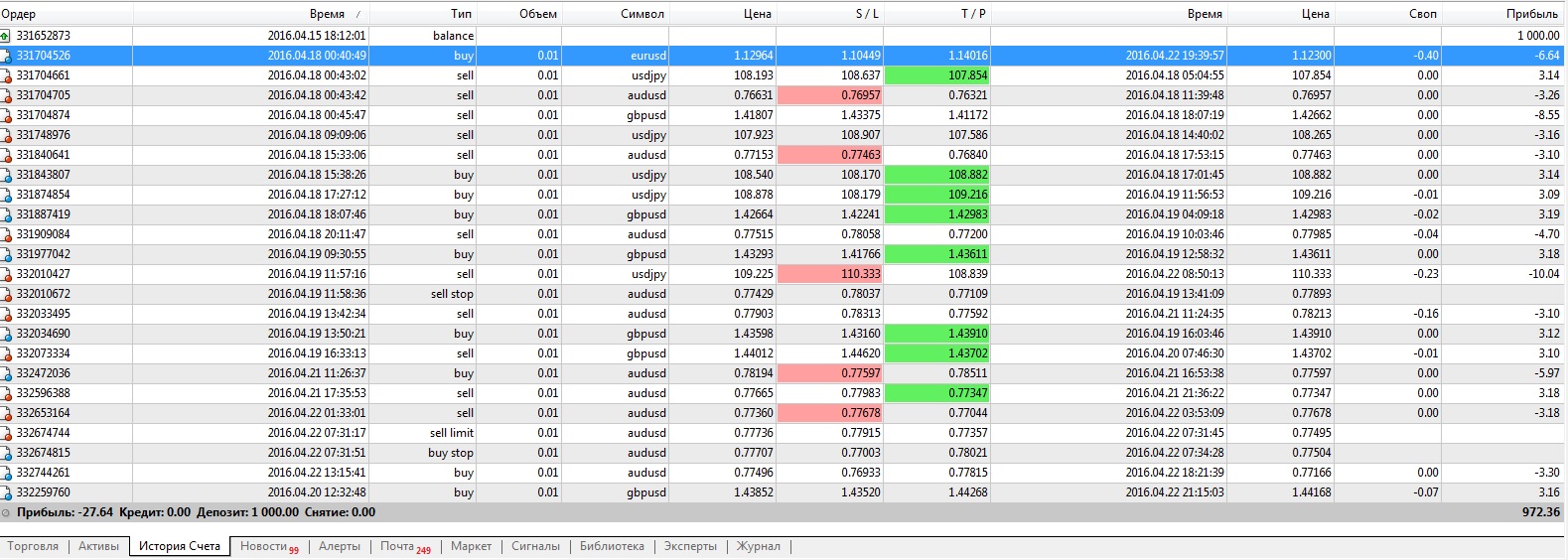The image size is (1568, 560).
Task: Click the green T/P cell 107.854
Action: click(x=937, y=75)
